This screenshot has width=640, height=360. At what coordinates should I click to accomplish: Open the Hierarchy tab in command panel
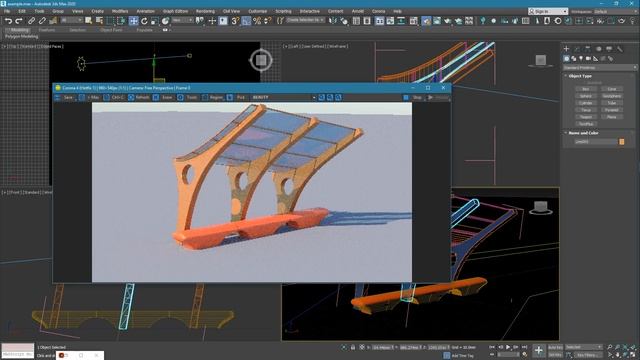[x=588, y=49]
